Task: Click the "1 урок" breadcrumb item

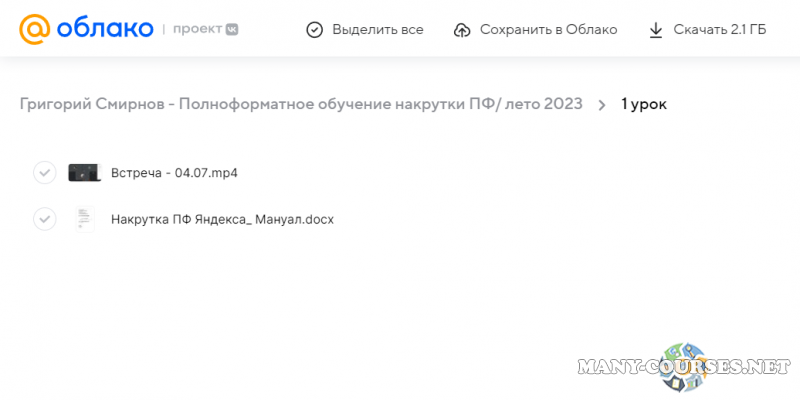Action: 644,104
